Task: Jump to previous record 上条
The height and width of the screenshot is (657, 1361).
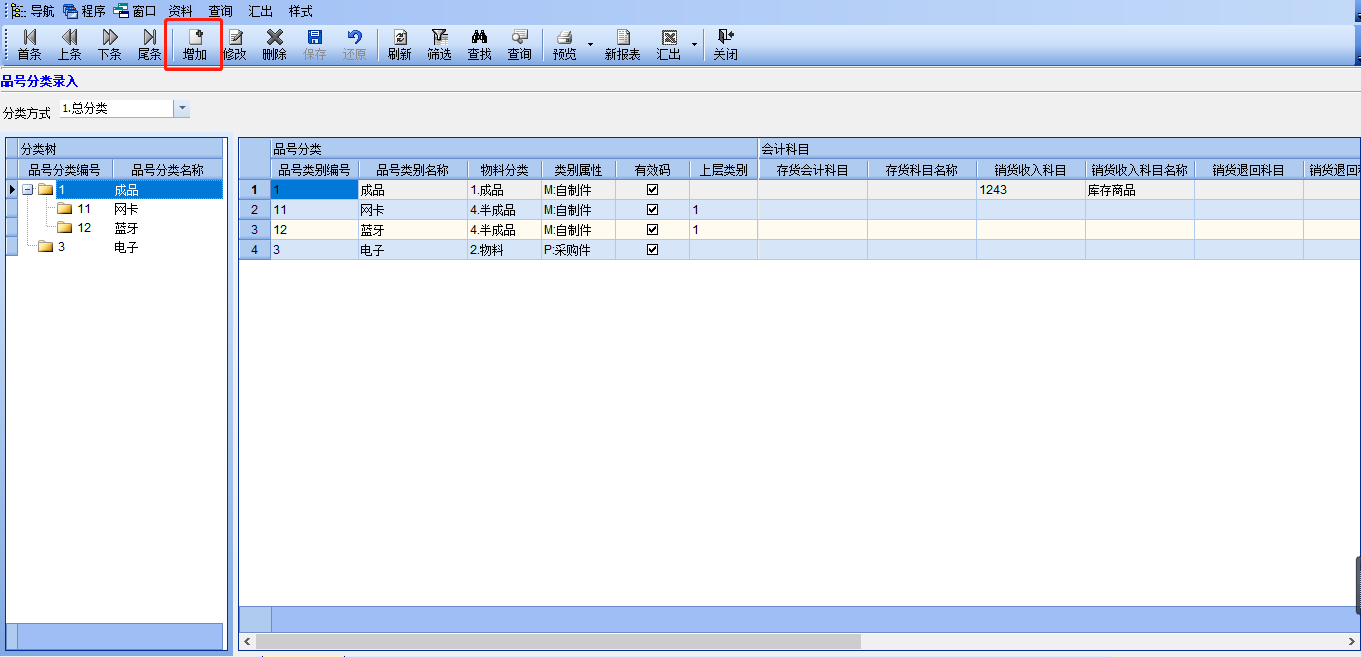Action: pyautogui.click(x=69, y=45)
